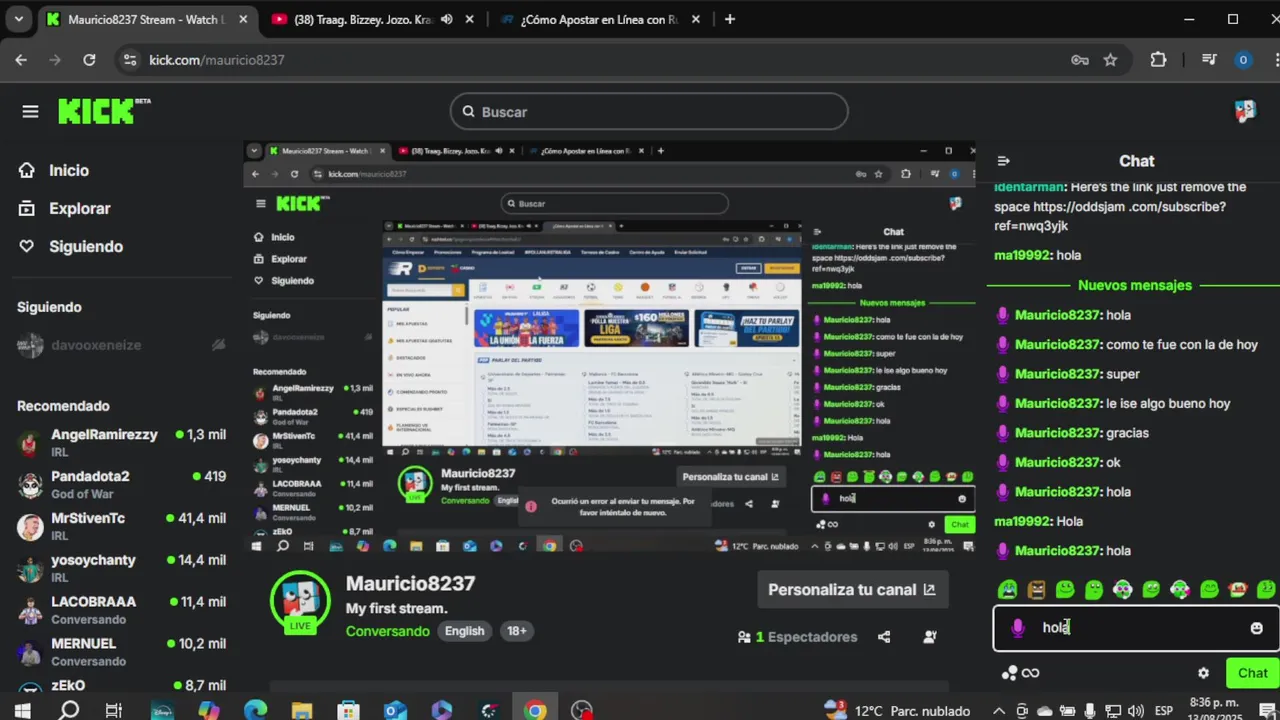Image resolution: width=1280 pixels, height=720 pixels.
Task: Open volume control in system tray
Action: [x=1135, y=711]
